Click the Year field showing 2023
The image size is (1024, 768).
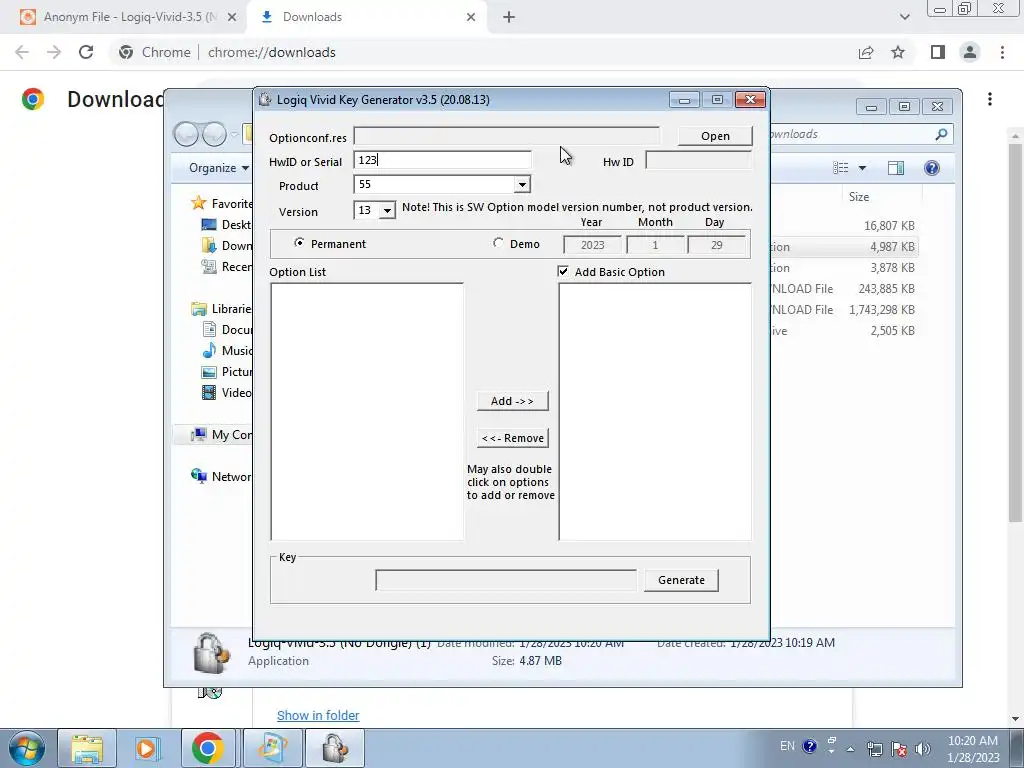click(592, 245)
